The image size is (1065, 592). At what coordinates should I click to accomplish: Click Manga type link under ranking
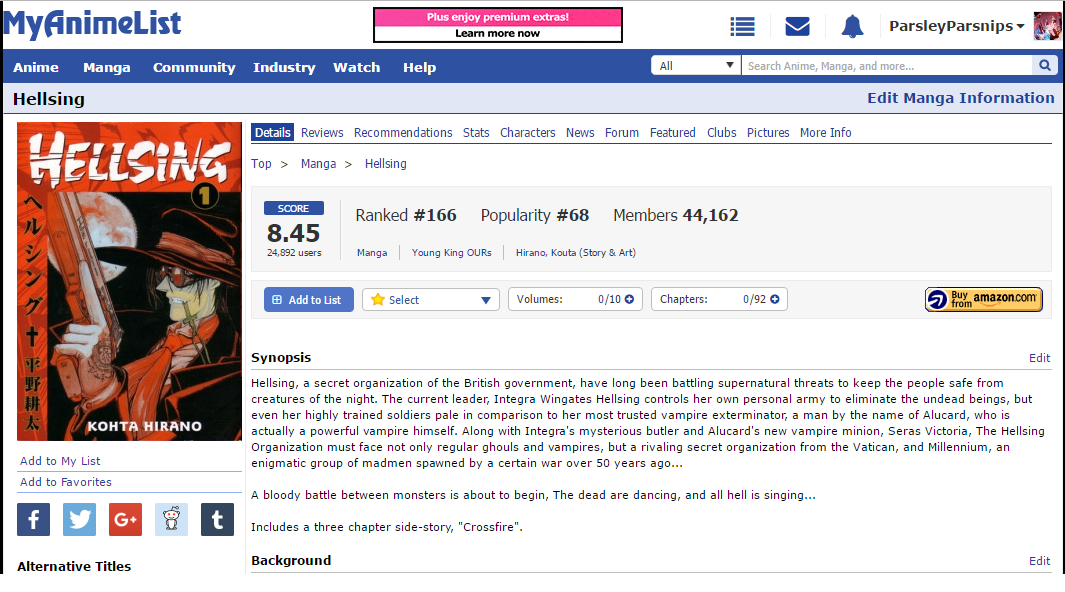point(372,253)
